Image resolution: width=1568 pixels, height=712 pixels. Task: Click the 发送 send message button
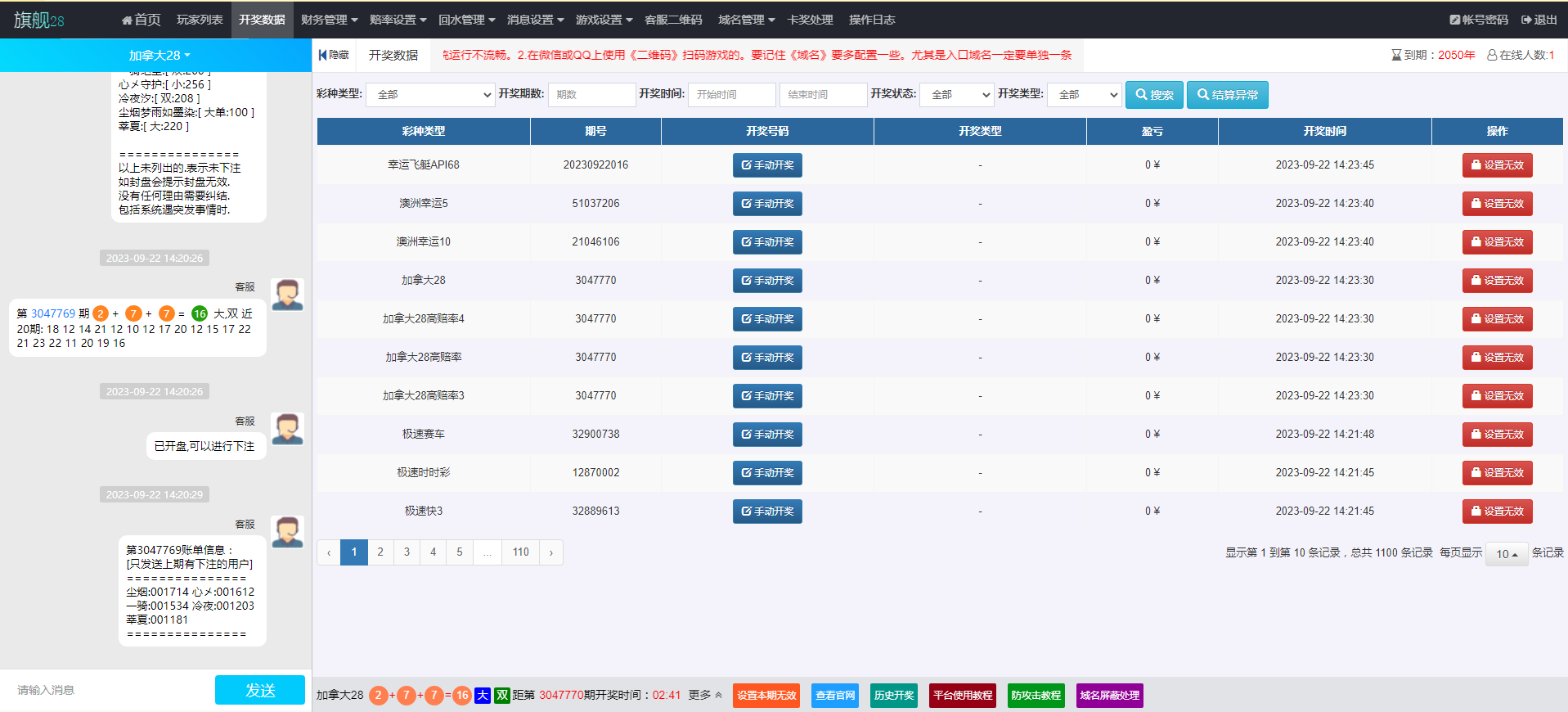coord(259,690)
